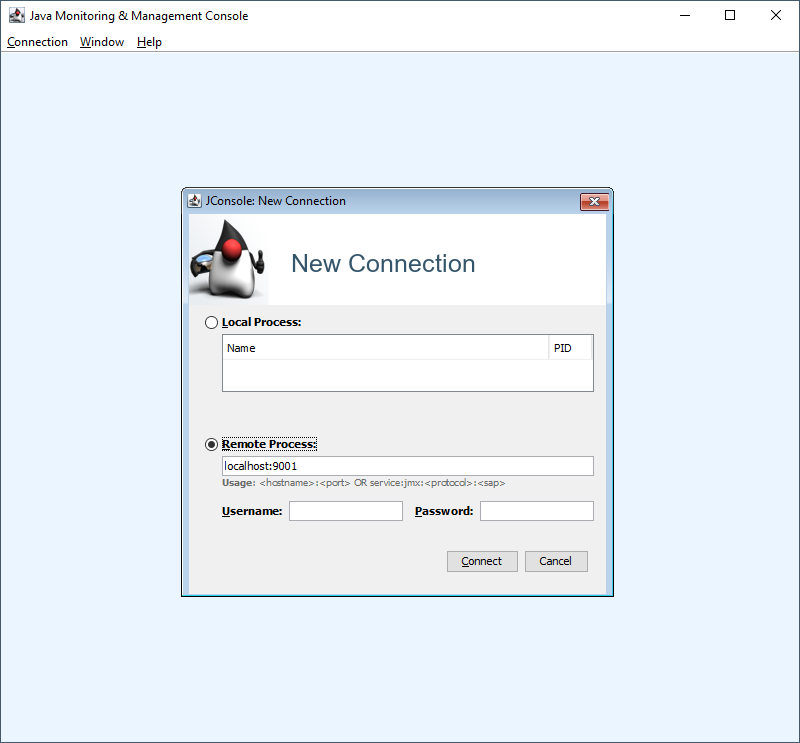The height and width of the screenshot is (743, 800).
Task: Click the empty local process list area
Action: click(407, 375)
